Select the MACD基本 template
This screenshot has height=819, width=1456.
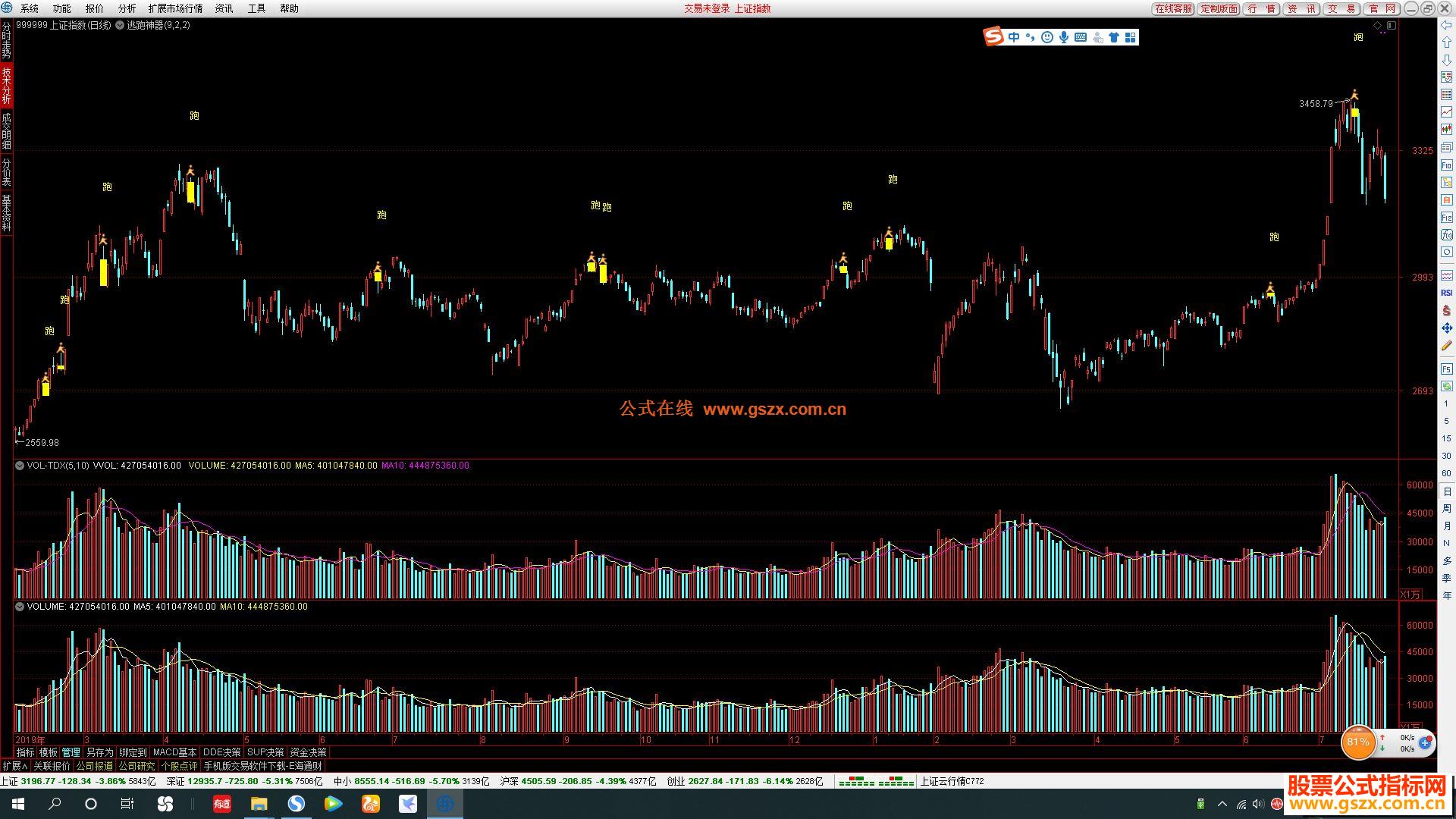coord(174,752)
